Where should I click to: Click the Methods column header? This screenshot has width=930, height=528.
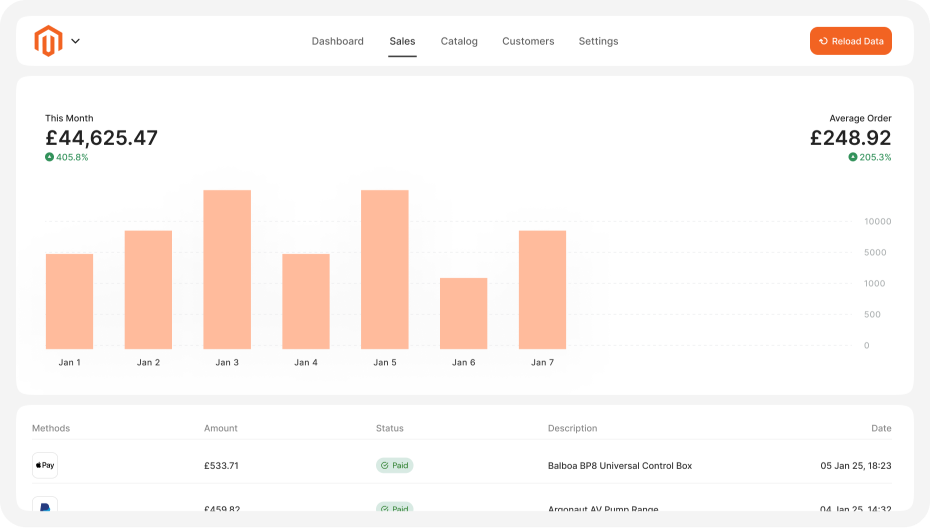click(x=51, y=428)
